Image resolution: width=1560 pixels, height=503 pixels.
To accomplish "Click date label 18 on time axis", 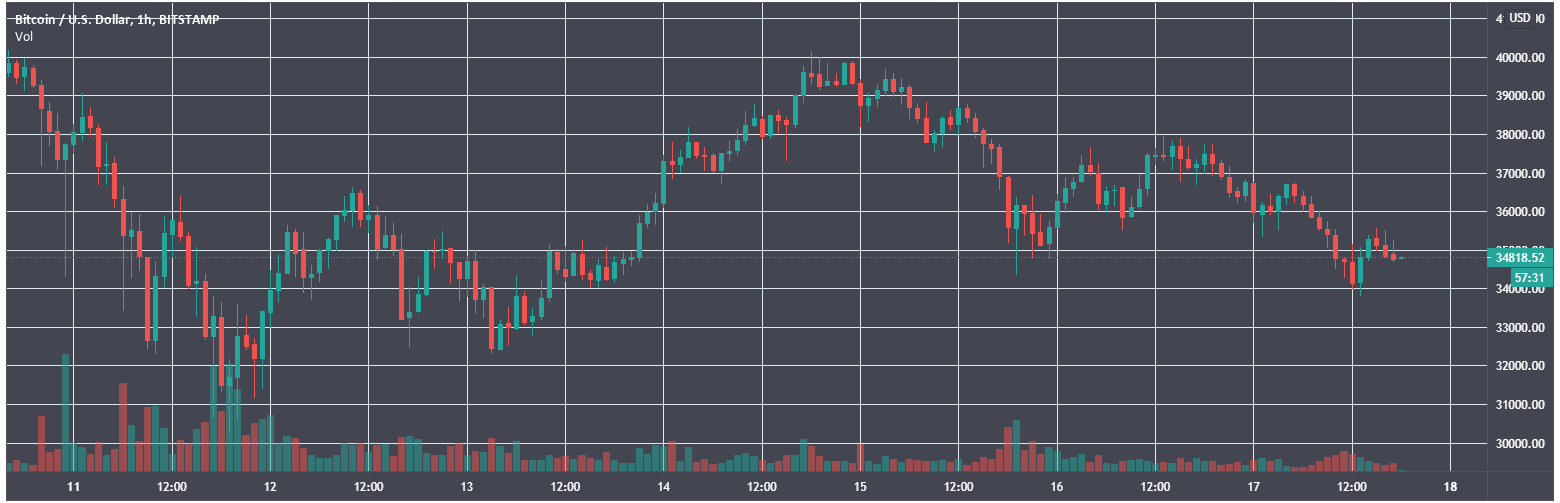I will click(x=1451, y=487).
